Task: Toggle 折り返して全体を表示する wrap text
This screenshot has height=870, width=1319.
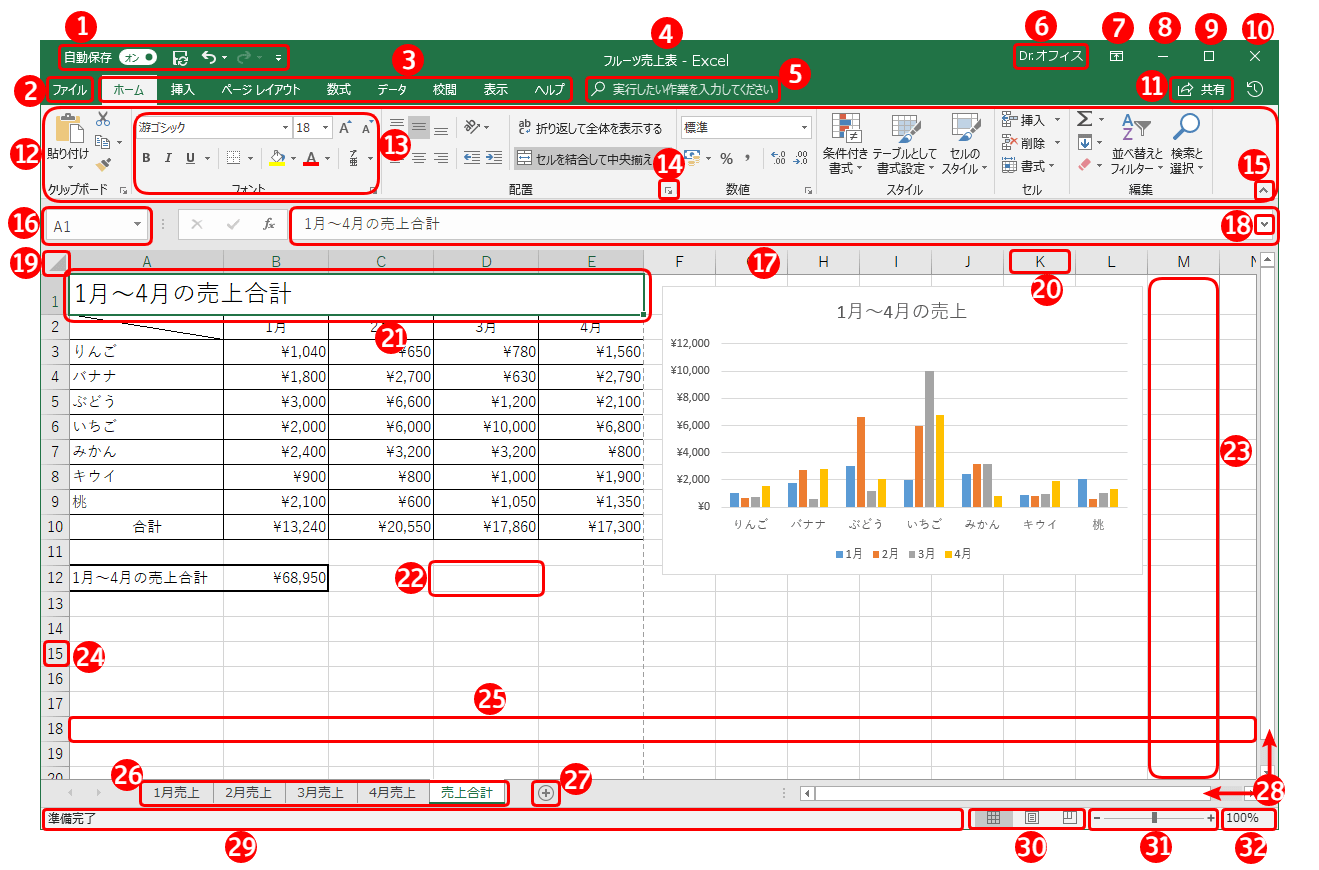Action: pos(590,128)
